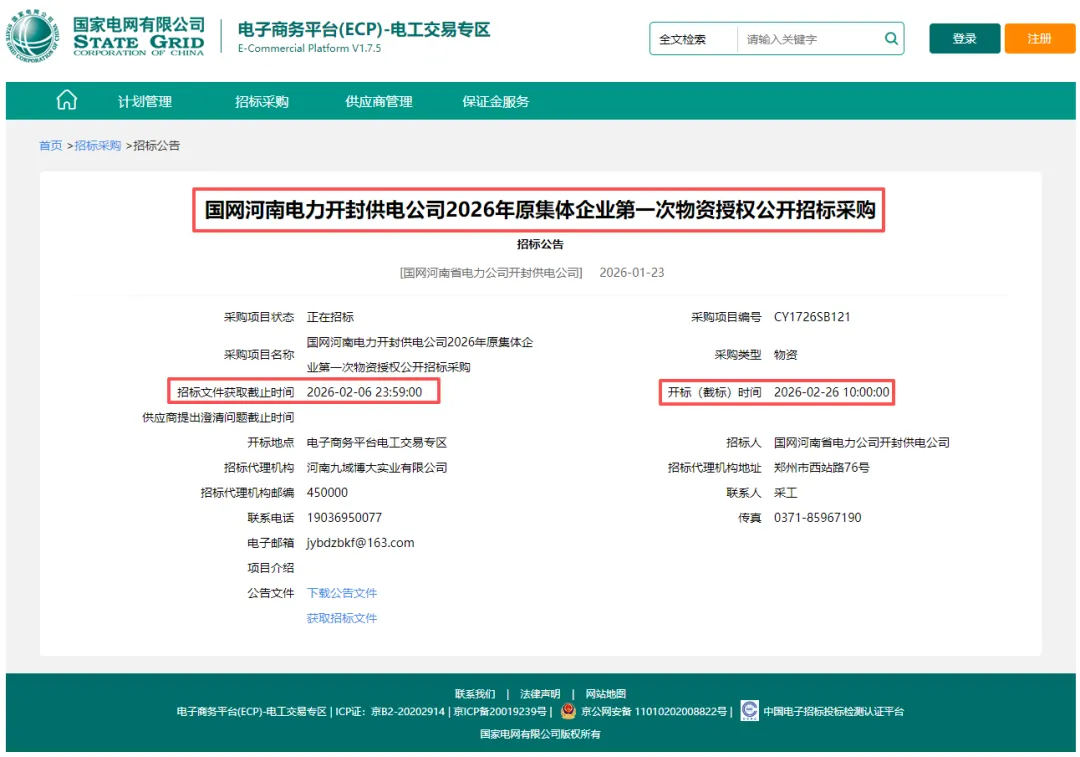Open the 计划管理 menu
This screenshot has width=1080, height=757.
(145, 102)
